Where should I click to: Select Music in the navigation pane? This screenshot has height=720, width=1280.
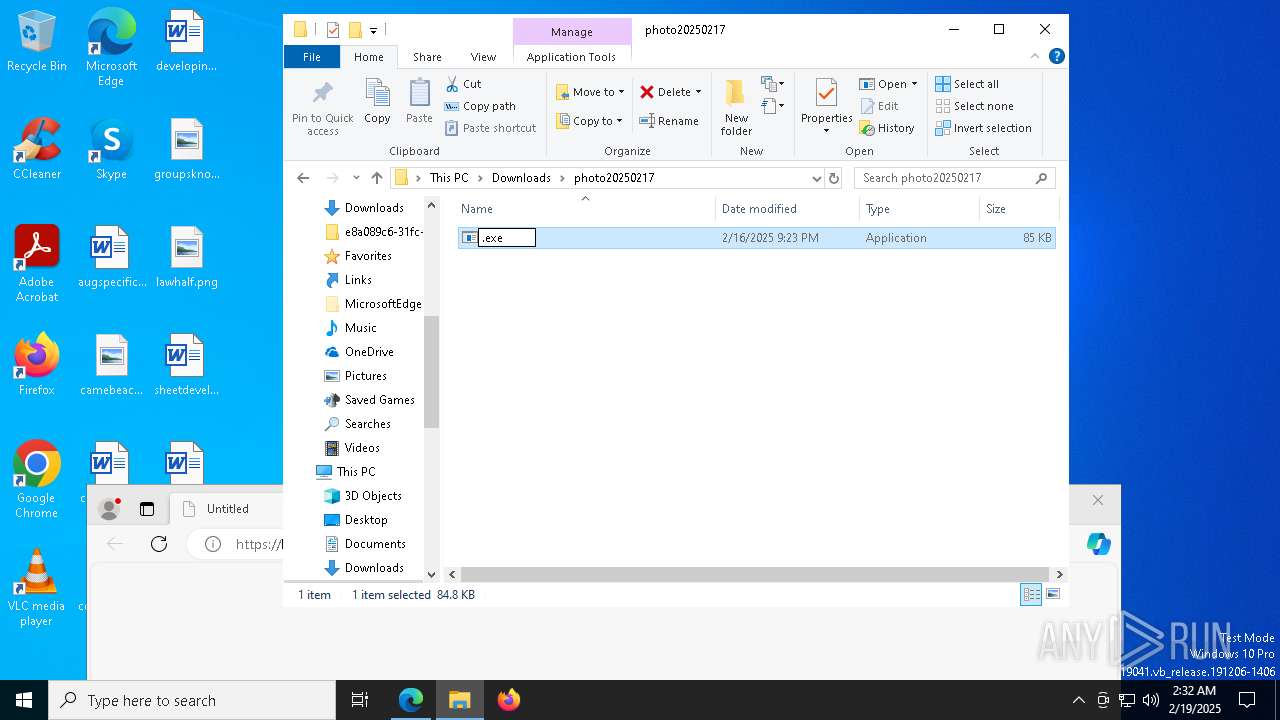click(361, 328)
